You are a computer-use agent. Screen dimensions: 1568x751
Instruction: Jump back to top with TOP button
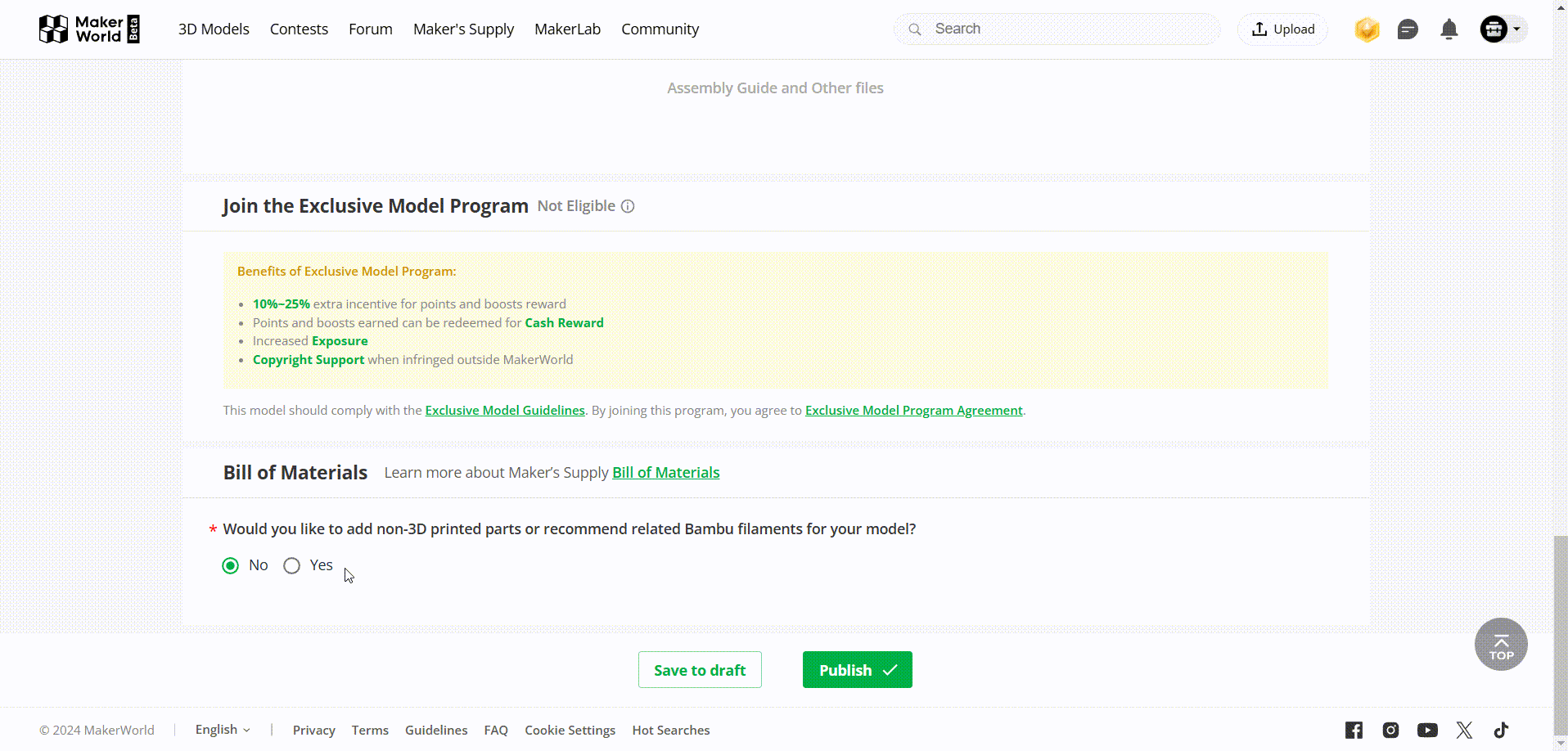coord(1501,645)
